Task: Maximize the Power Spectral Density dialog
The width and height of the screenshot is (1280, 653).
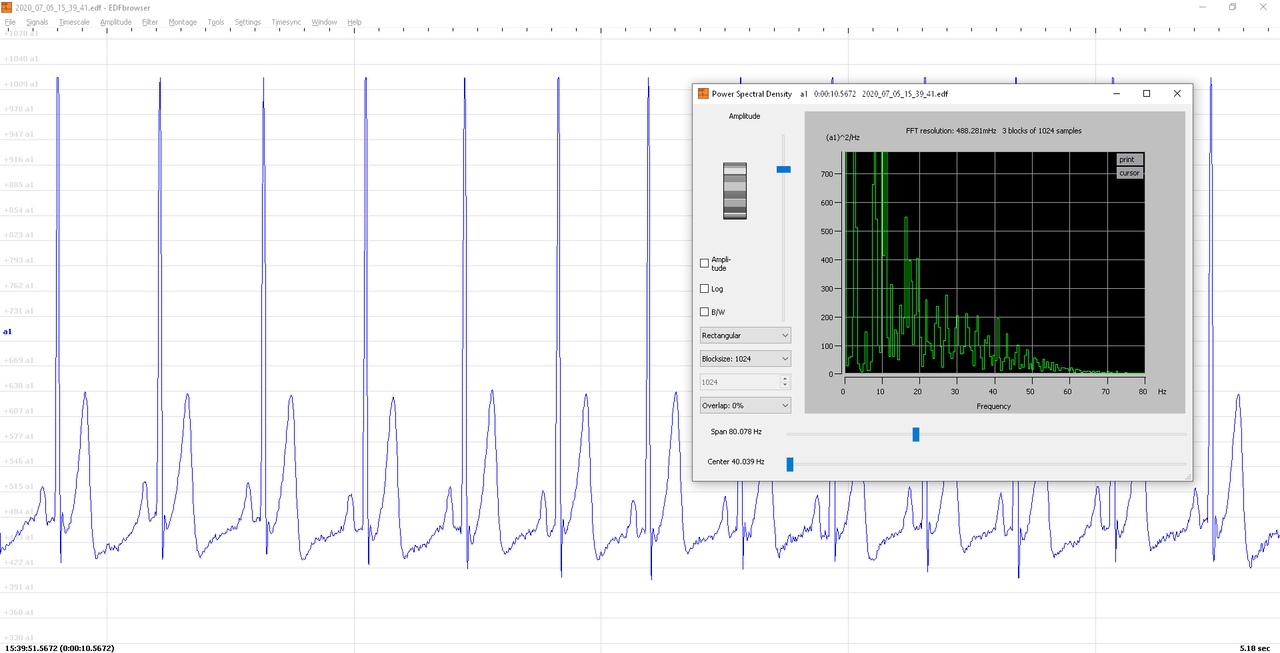Action: [1146, 94]
